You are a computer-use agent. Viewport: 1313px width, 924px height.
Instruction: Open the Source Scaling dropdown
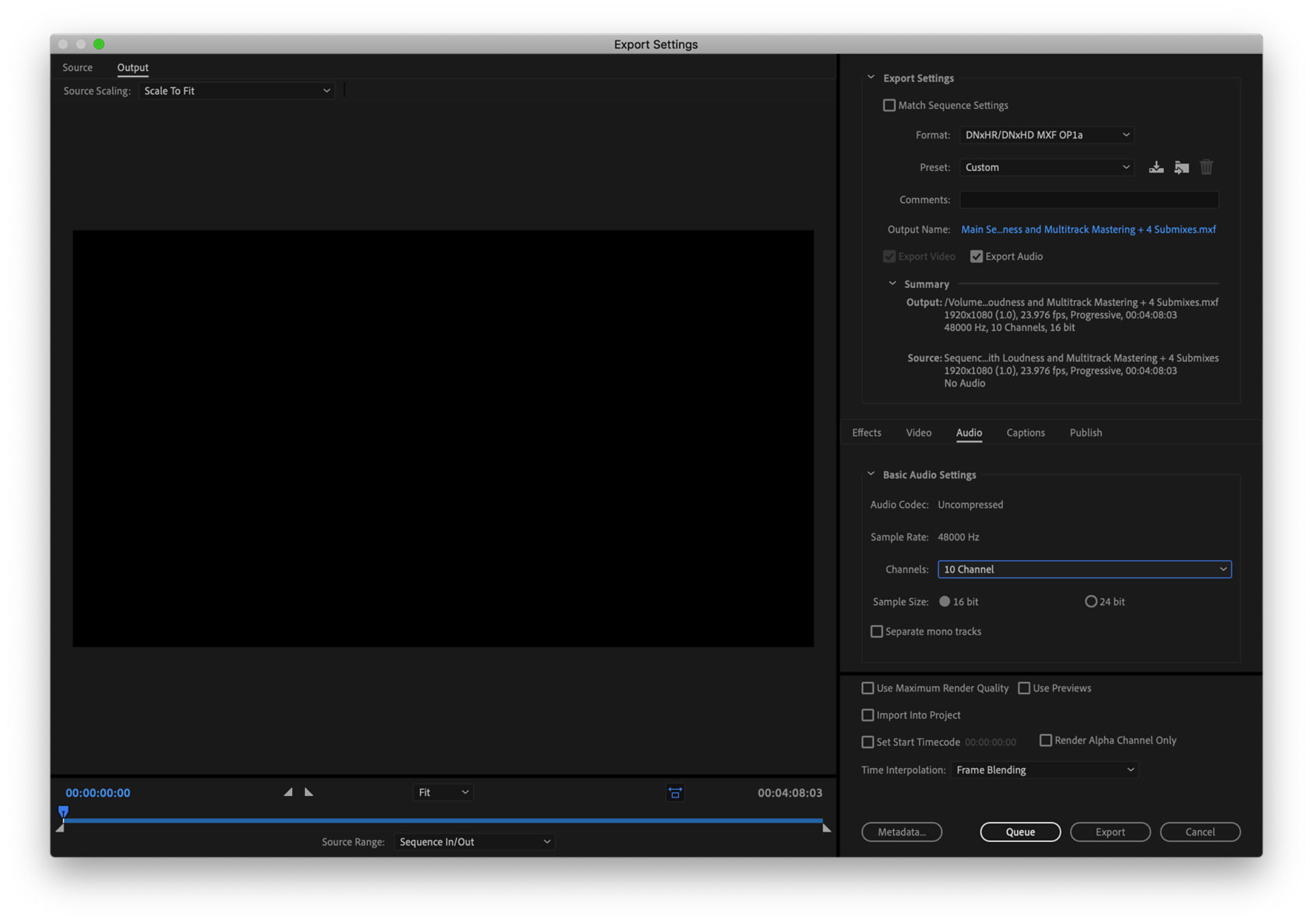237,90
